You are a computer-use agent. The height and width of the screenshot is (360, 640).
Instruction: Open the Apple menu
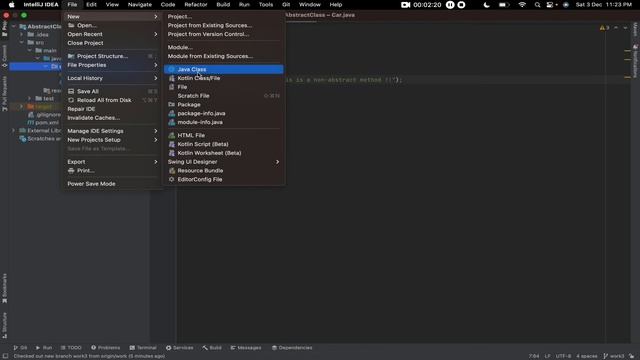pyautogui.click(x=11, y=4)
